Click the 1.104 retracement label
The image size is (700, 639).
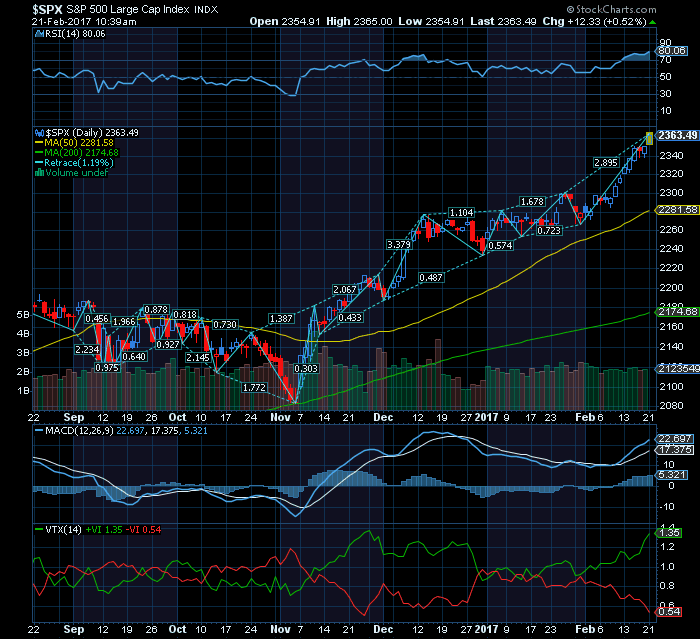461,213
